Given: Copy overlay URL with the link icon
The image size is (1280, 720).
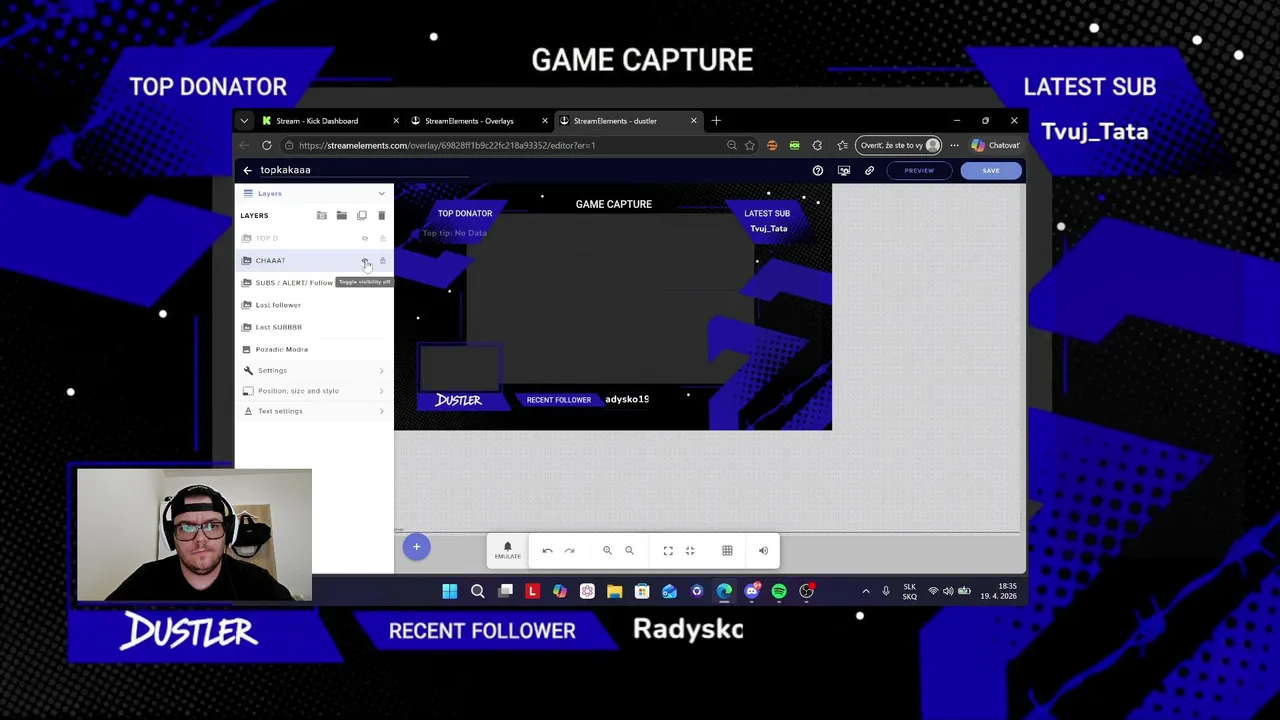Looking at the screenshot, I should point(869,170).
